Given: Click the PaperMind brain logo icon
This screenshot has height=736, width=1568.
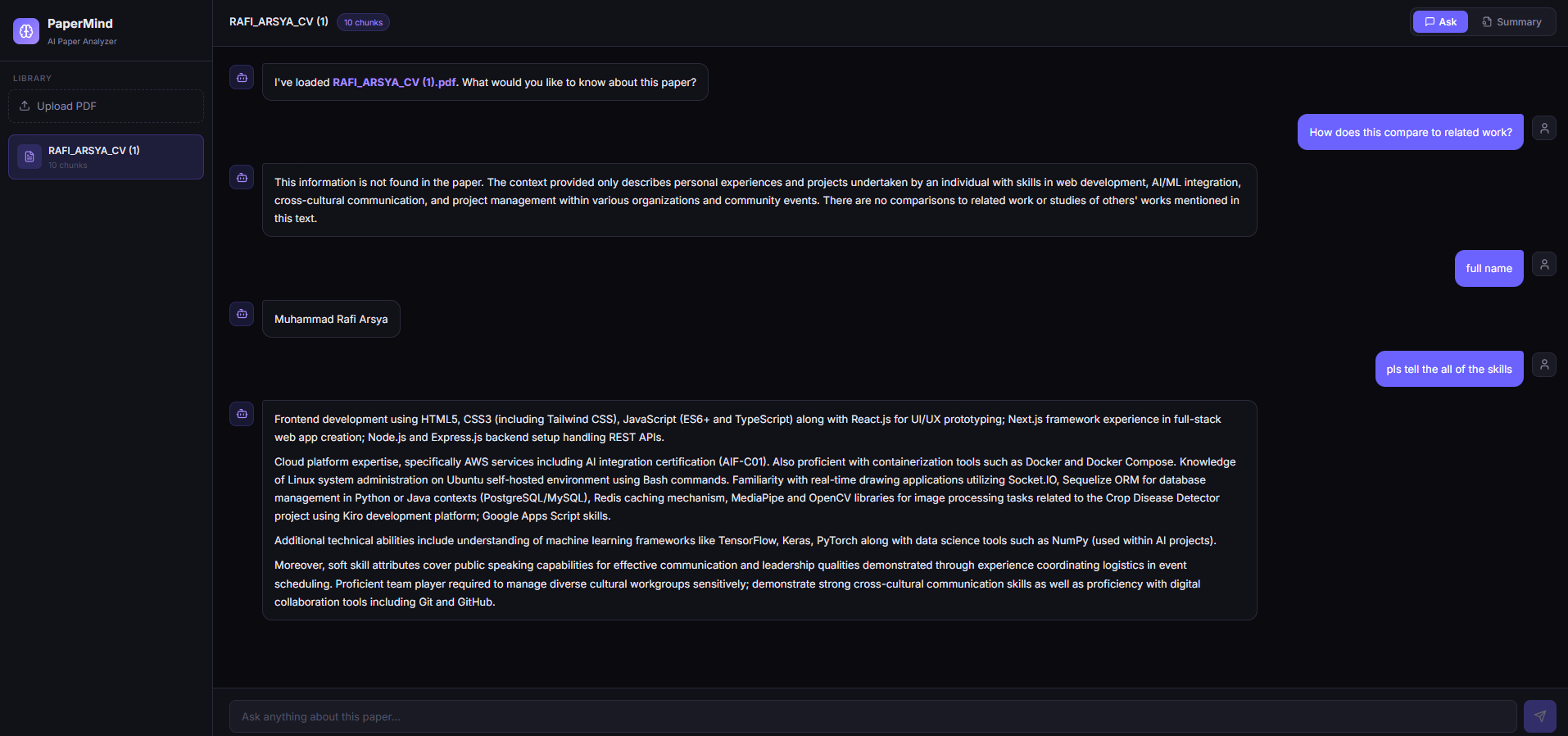Looking at the screenshot, I should coord(26,31).
